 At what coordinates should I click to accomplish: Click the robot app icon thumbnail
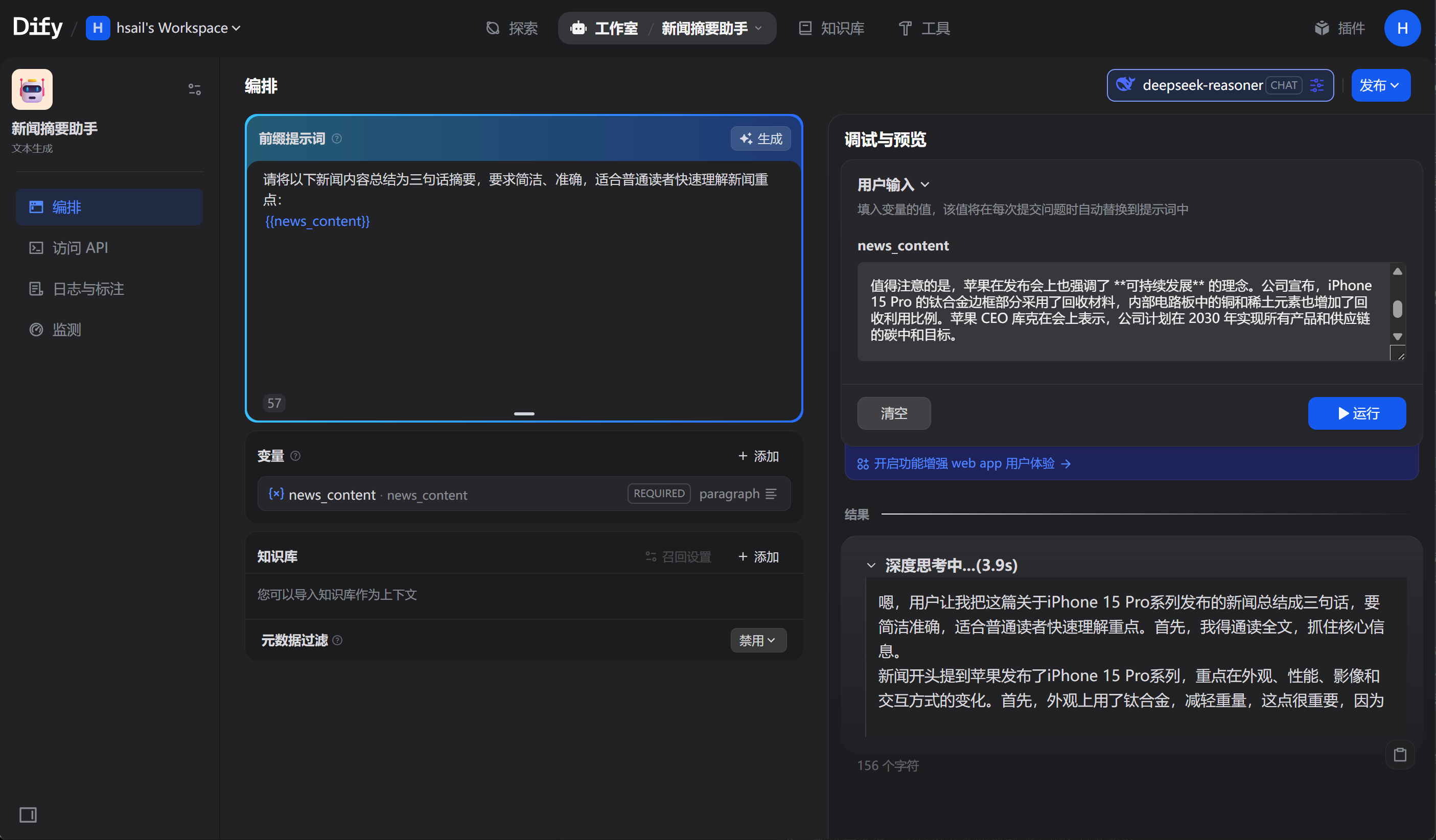coord(32,89)
